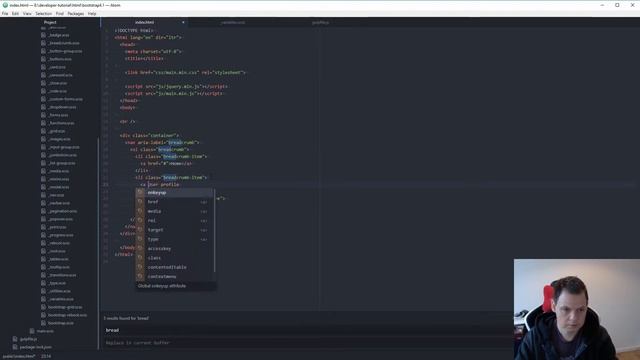Open the Help menu
Screen dimensions: 640x360
click(x=92, y=13)
